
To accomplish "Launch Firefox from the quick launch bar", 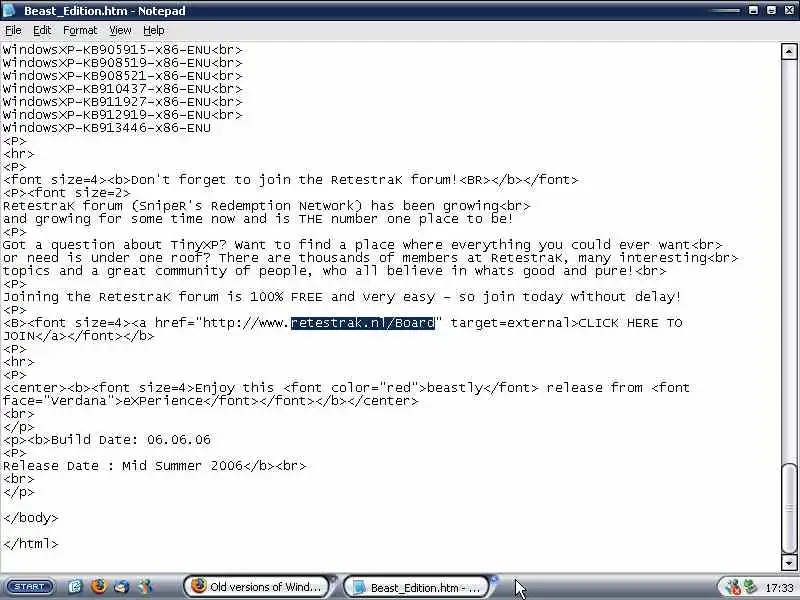I will click(x=98, y=586).
